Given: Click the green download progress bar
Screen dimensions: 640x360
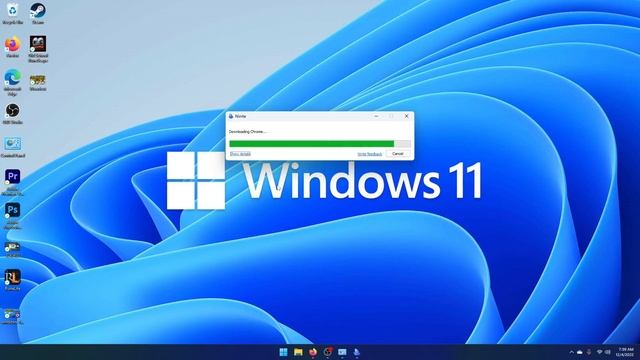Looking at the screenshot, I should click(320, 144).
